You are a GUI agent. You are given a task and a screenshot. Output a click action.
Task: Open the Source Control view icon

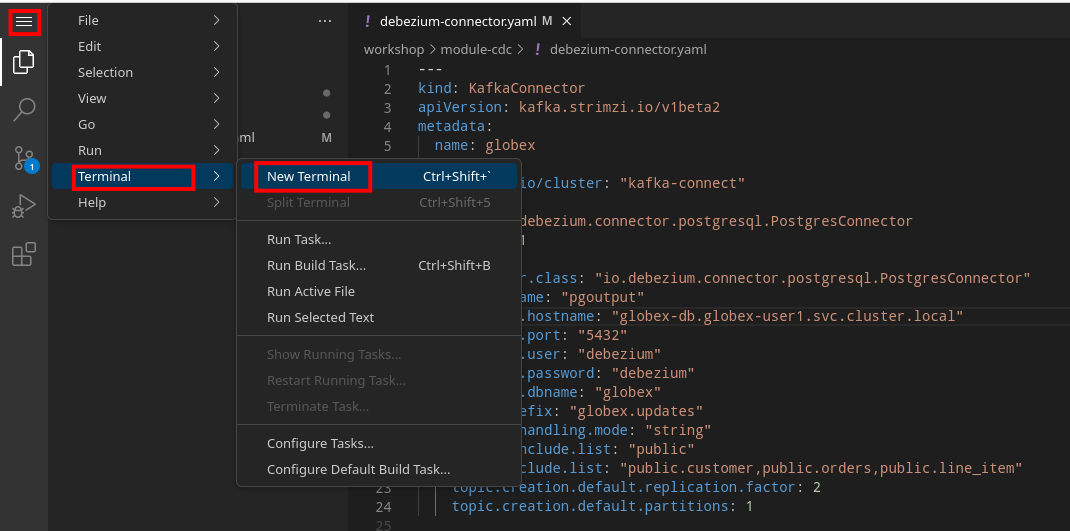24,158
